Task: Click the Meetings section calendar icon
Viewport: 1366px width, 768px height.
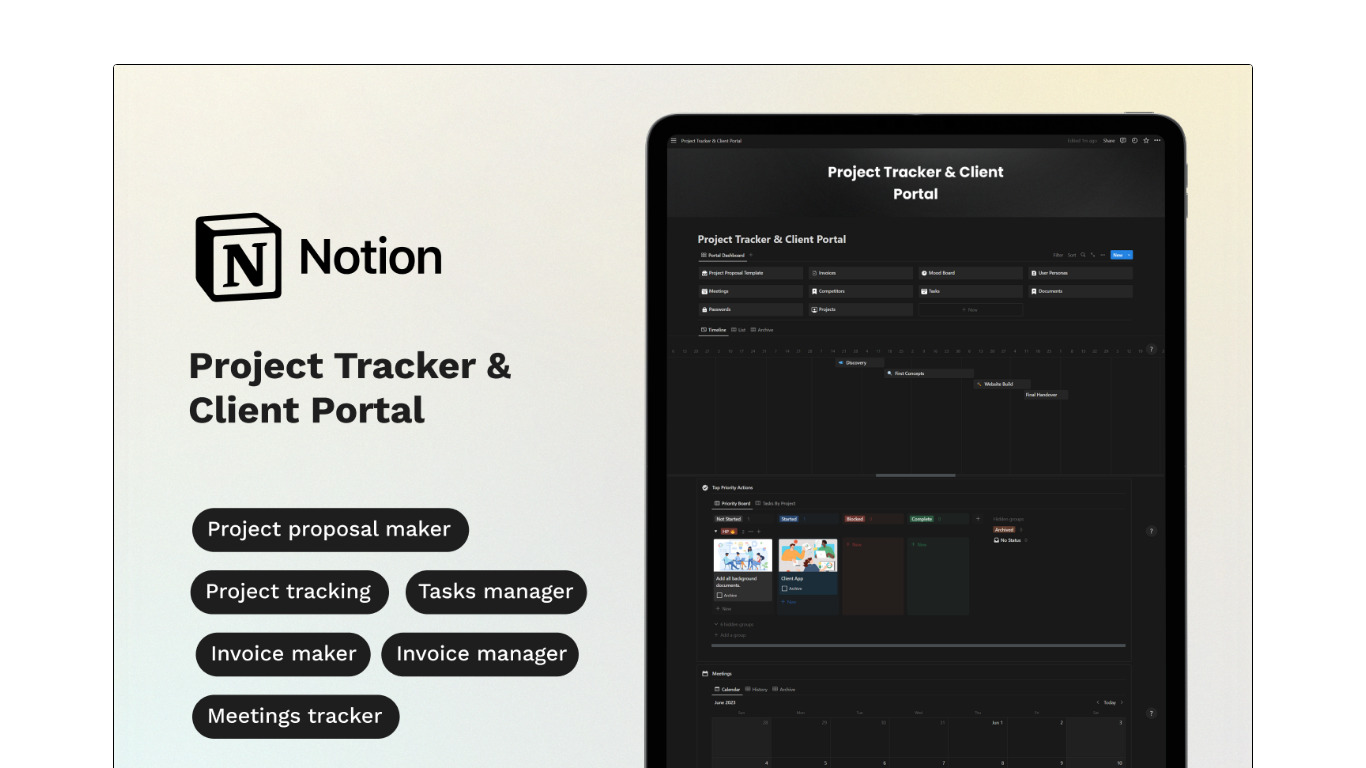Action: point(705,674)
